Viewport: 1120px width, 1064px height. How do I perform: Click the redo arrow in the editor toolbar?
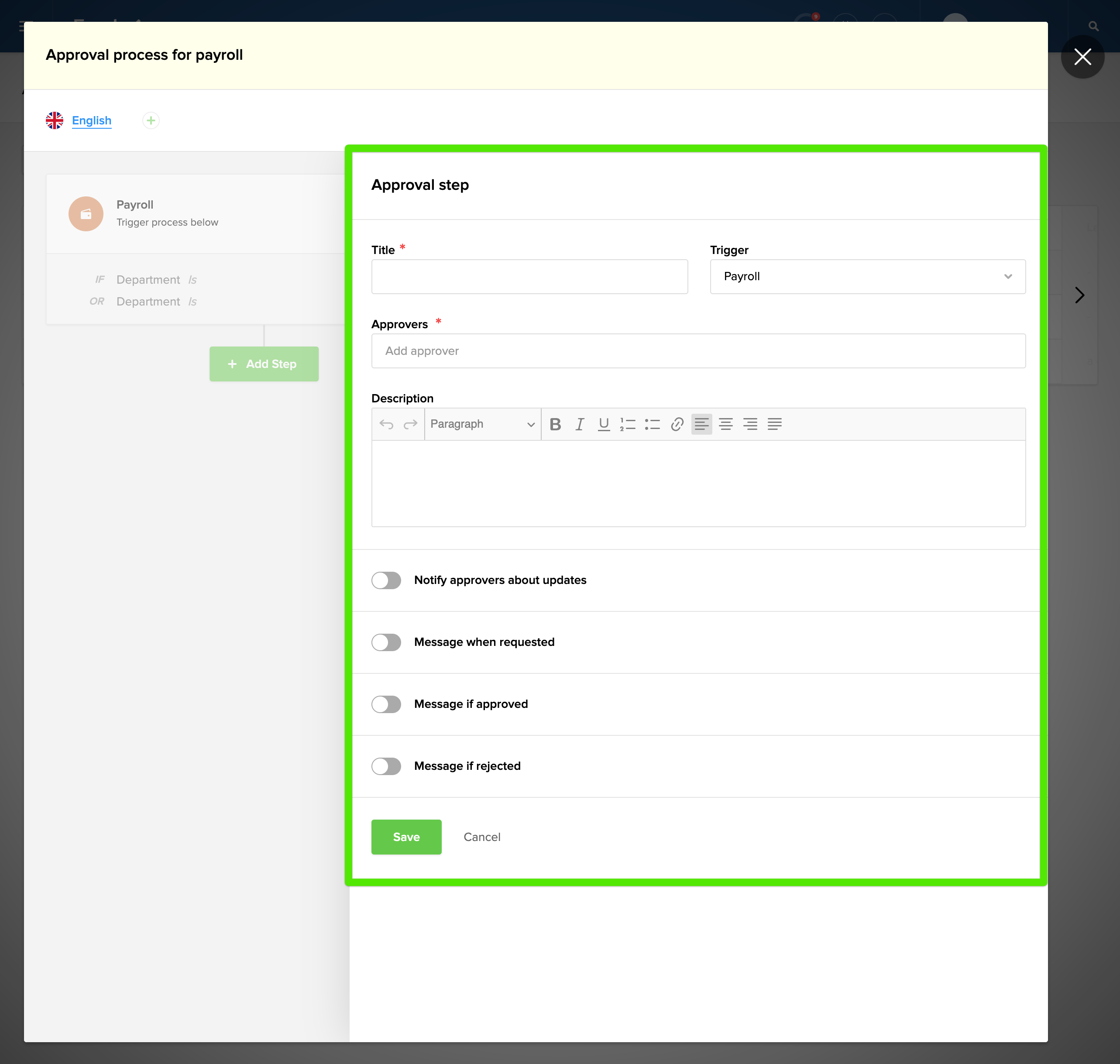[x=411, y=424]
